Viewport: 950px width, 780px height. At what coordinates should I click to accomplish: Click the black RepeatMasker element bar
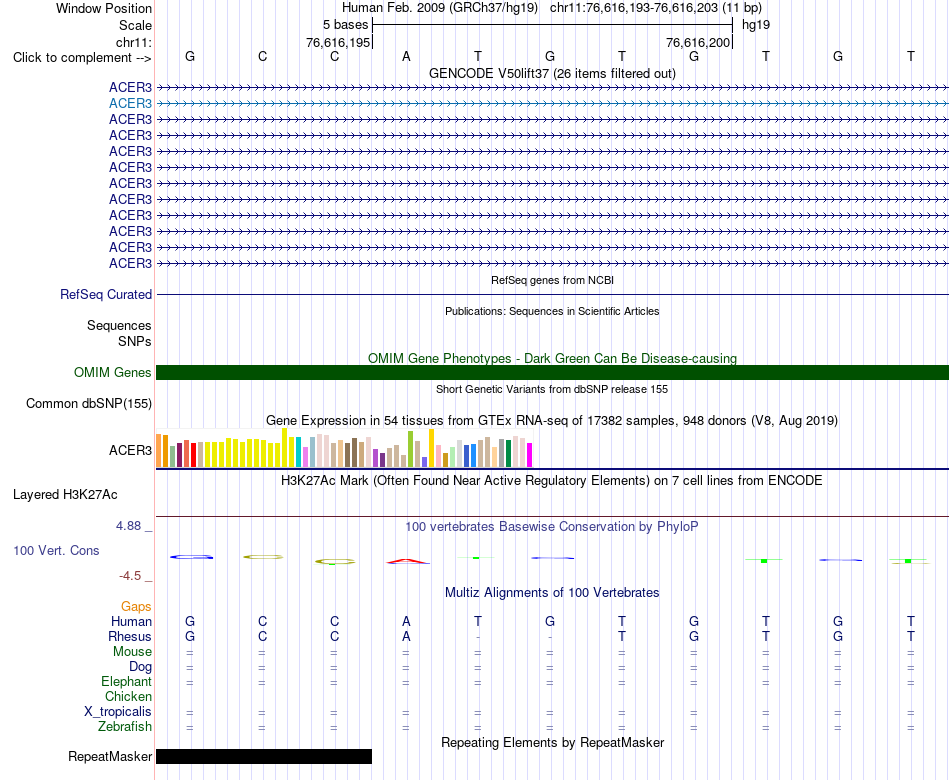click(x=264, y=756)
